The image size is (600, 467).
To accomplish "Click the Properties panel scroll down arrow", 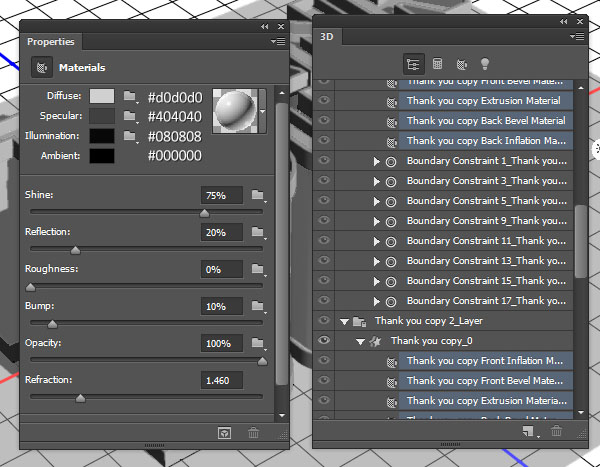I will tap(282, 415).
